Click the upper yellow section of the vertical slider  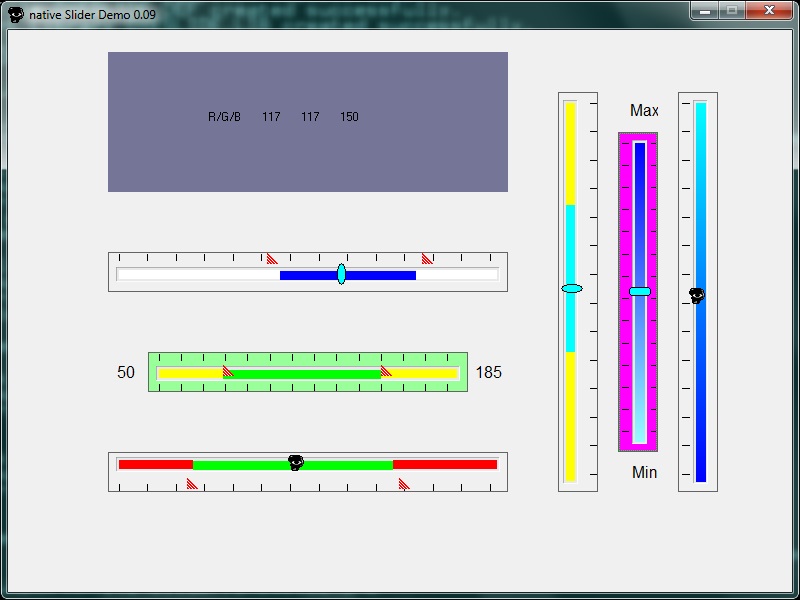[570, 150]
